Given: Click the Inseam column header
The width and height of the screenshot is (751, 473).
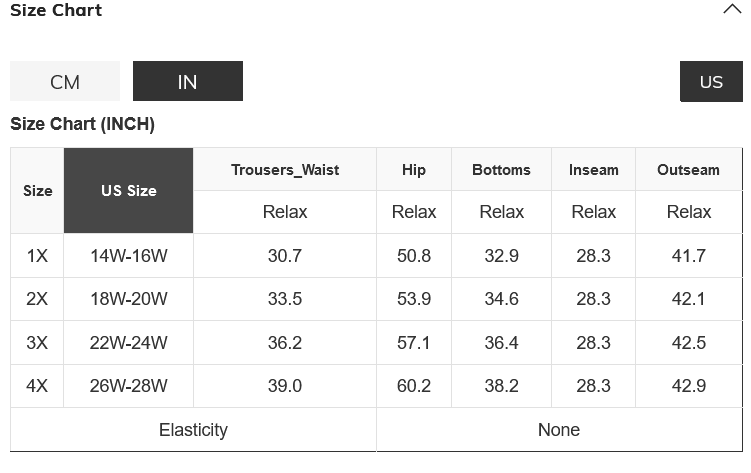Looking at the screenshot, I should click(594, 170).
